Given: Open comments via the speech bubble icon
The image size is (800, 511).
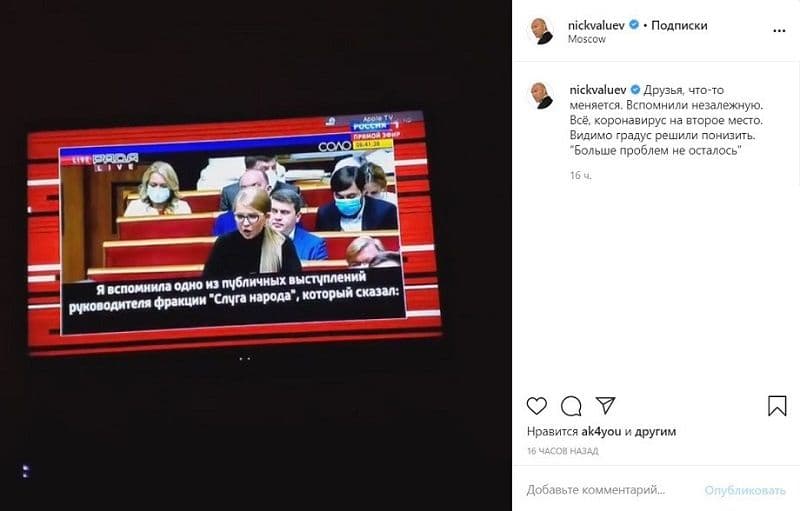Looking at the screenshot, I should click(571, 406).
